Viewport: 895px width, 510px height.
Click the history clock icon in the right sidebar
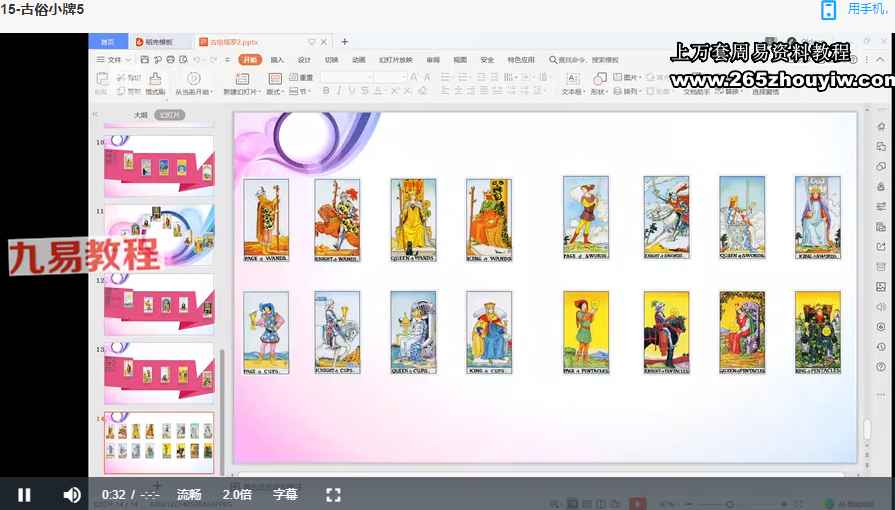881,347
